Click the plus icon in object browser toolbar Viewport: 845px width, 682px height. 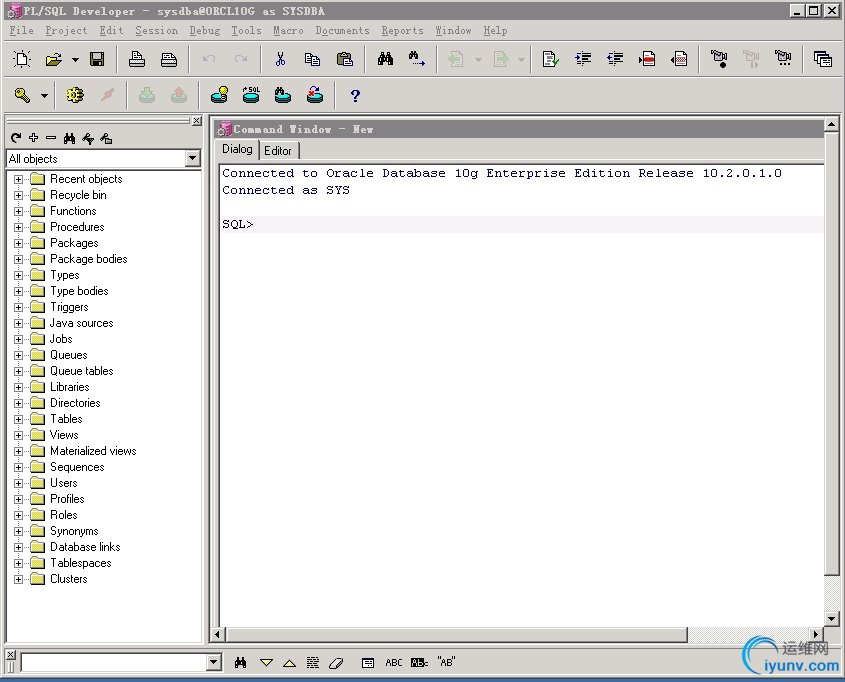(x=33, y=138)
